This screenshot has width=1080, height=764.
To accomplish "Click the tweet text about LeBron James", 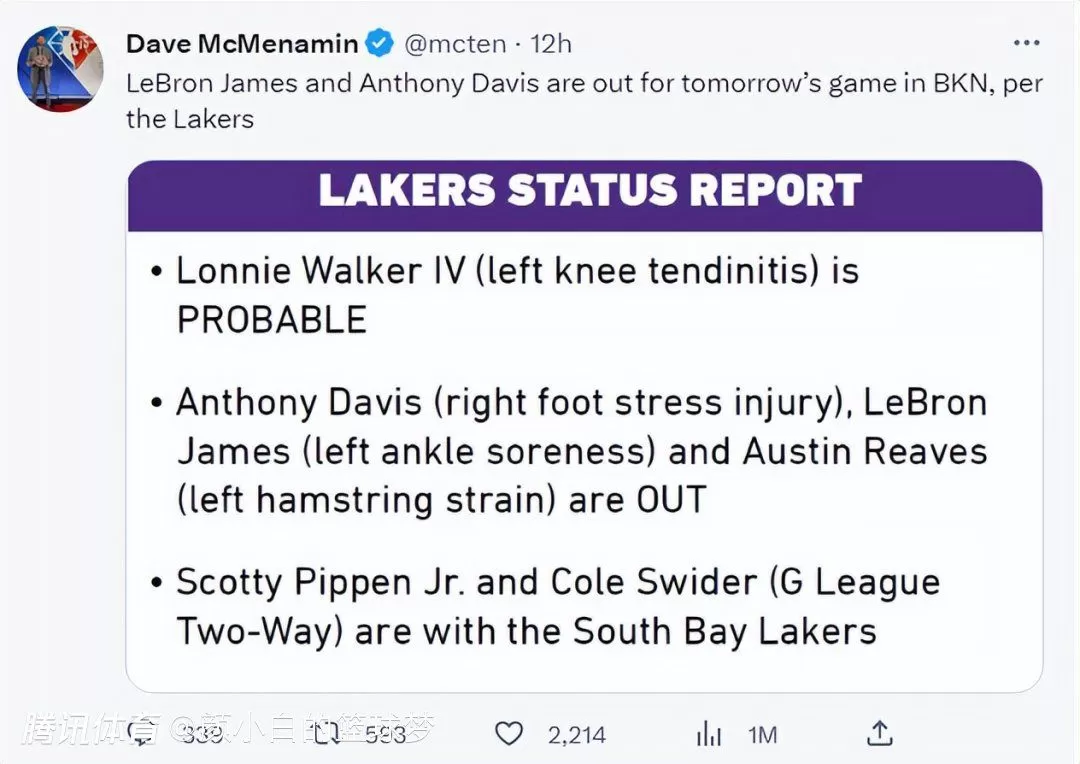I will [584, 101].
